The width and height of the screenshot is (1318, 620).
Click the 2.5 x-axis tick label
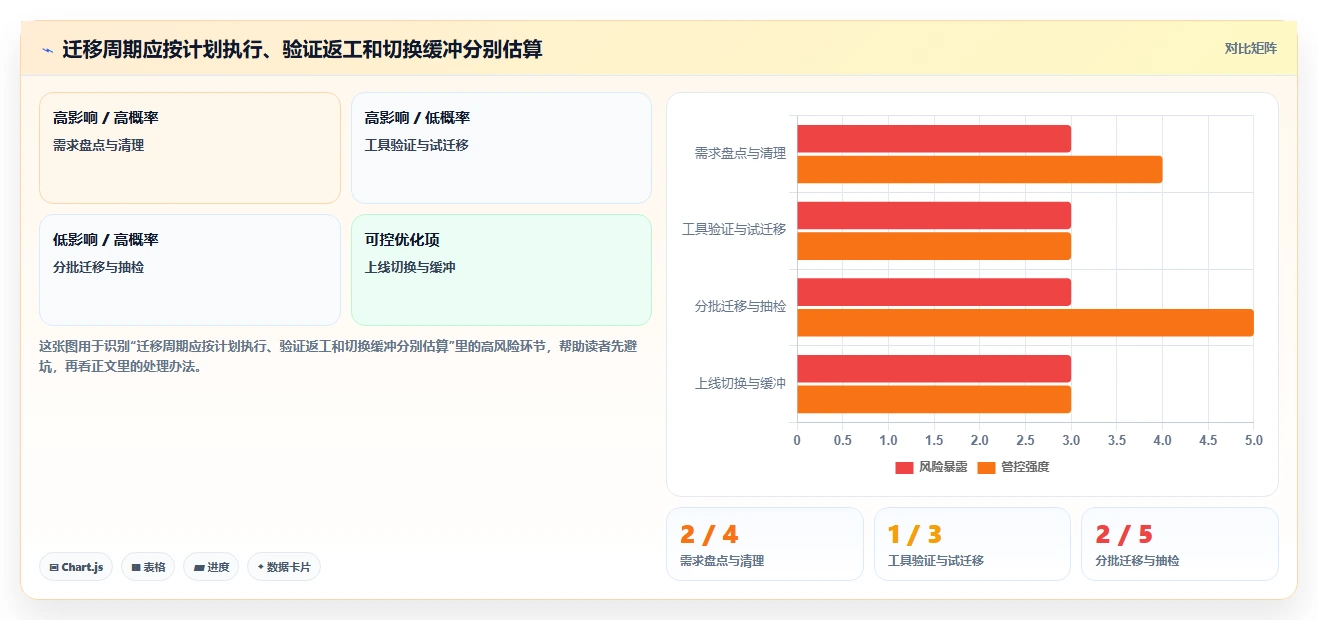(1025, 441)
